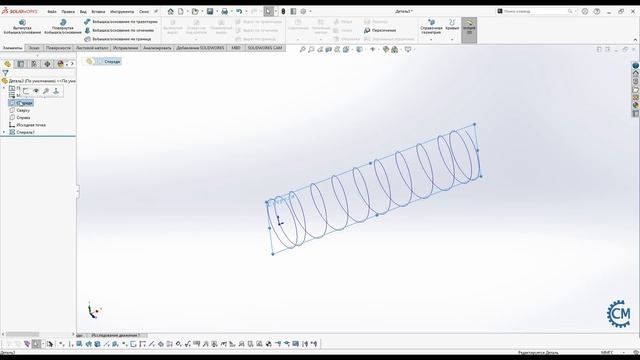This screenshot has height=360, width=640.
Task: Switch to the MBD tab
Action: (x=236, y=48)
